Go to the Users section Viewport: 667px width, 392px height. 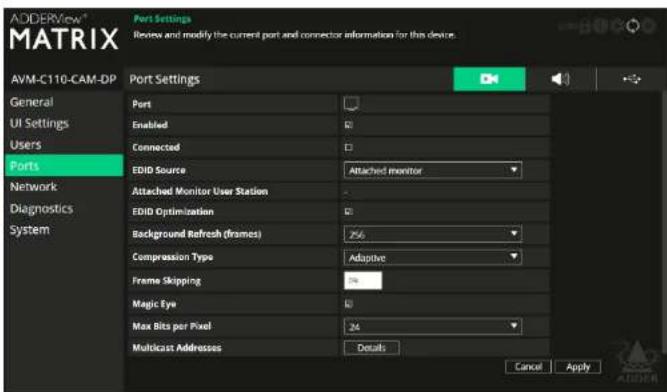(x=26, y=145)
